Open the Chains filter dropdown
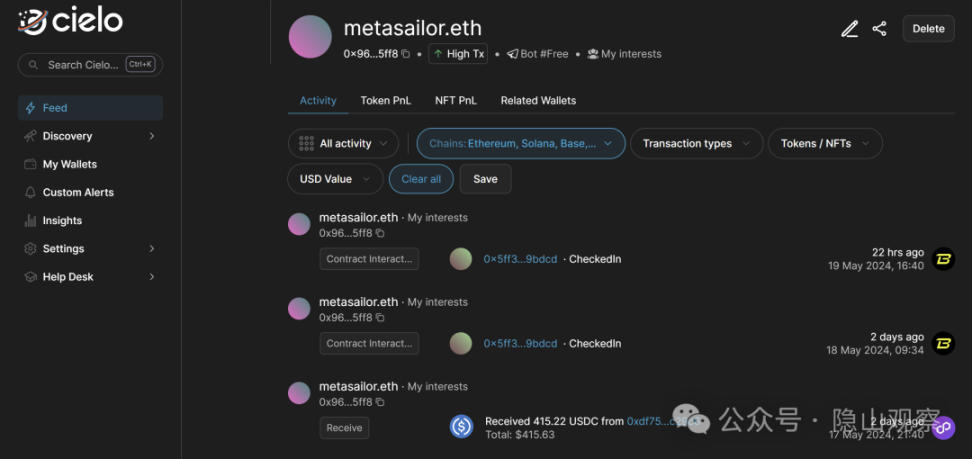Image resolution: width=972 pixels, height=459 pixels. pyautogui.click(x=521, y=143)
